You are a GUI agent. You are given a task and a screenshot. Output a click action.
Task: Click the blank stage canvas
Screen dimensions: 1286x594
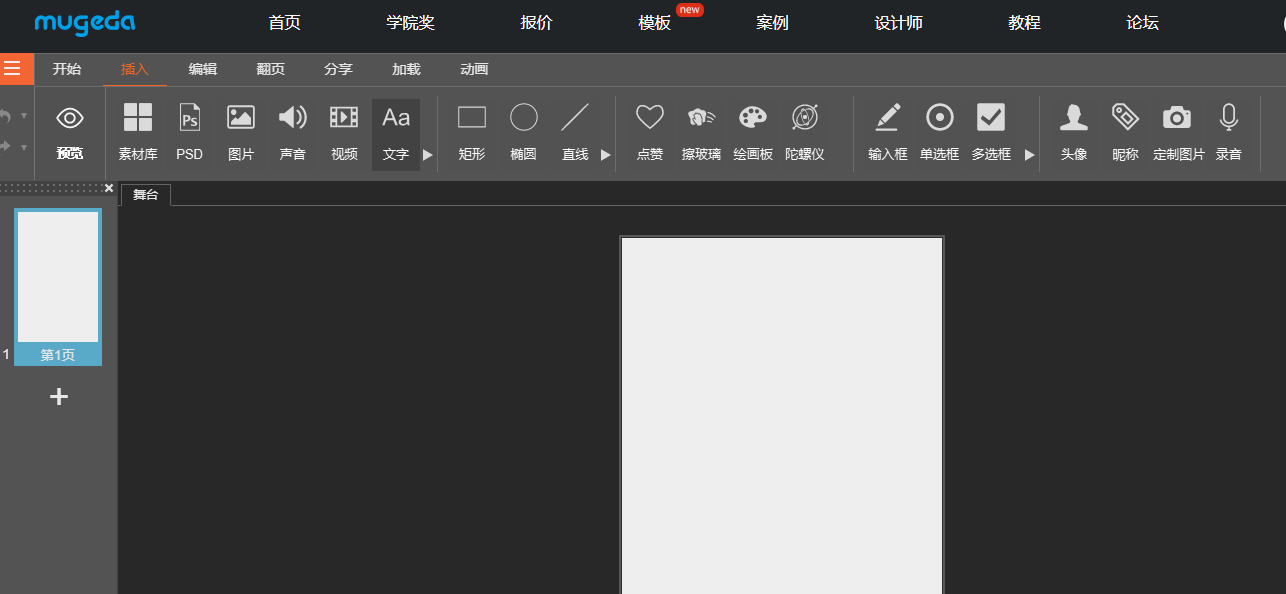point(782,415)
